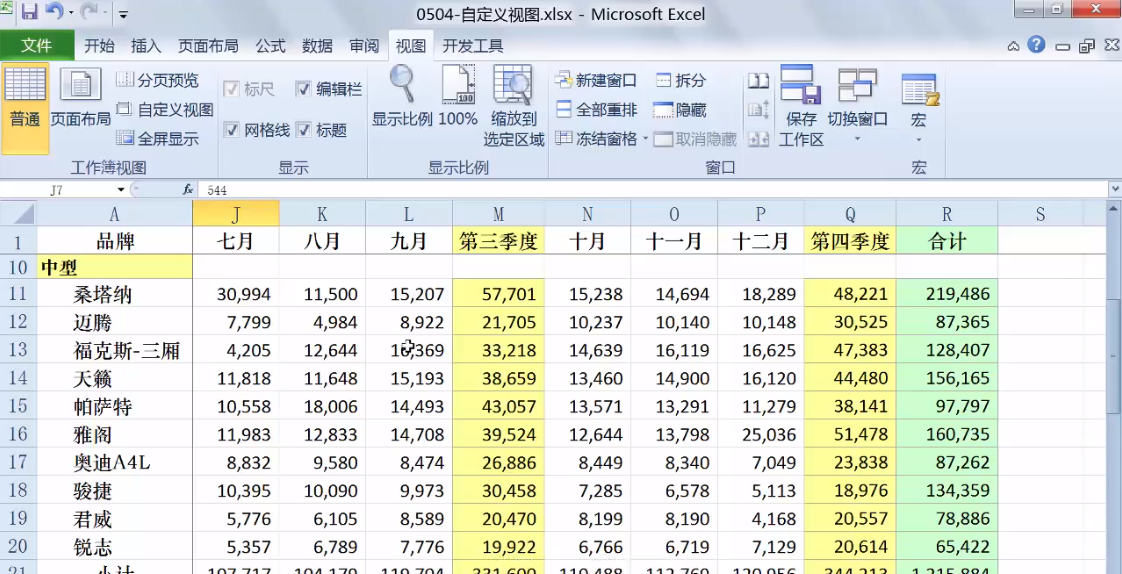Click the 第四季度 header cell

pos(850,241)
